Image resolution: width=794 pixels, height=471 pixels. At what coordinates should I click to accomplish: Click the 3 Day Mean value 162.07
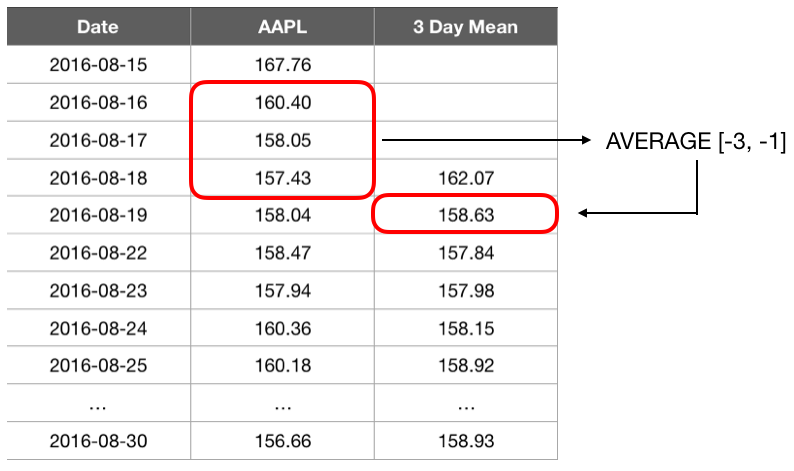pos(465,178)
